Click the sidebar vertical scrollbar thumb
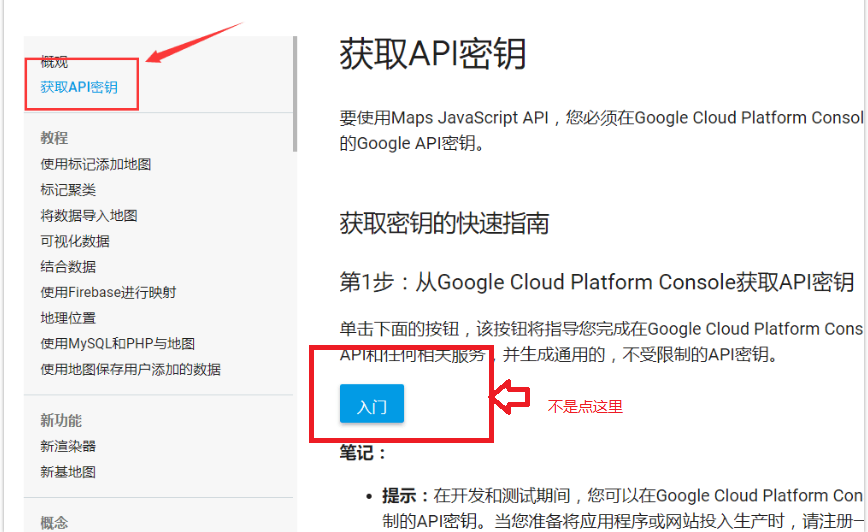Image resolution: width=868 pixels, height=532 pixels. [x=295, y=94]
